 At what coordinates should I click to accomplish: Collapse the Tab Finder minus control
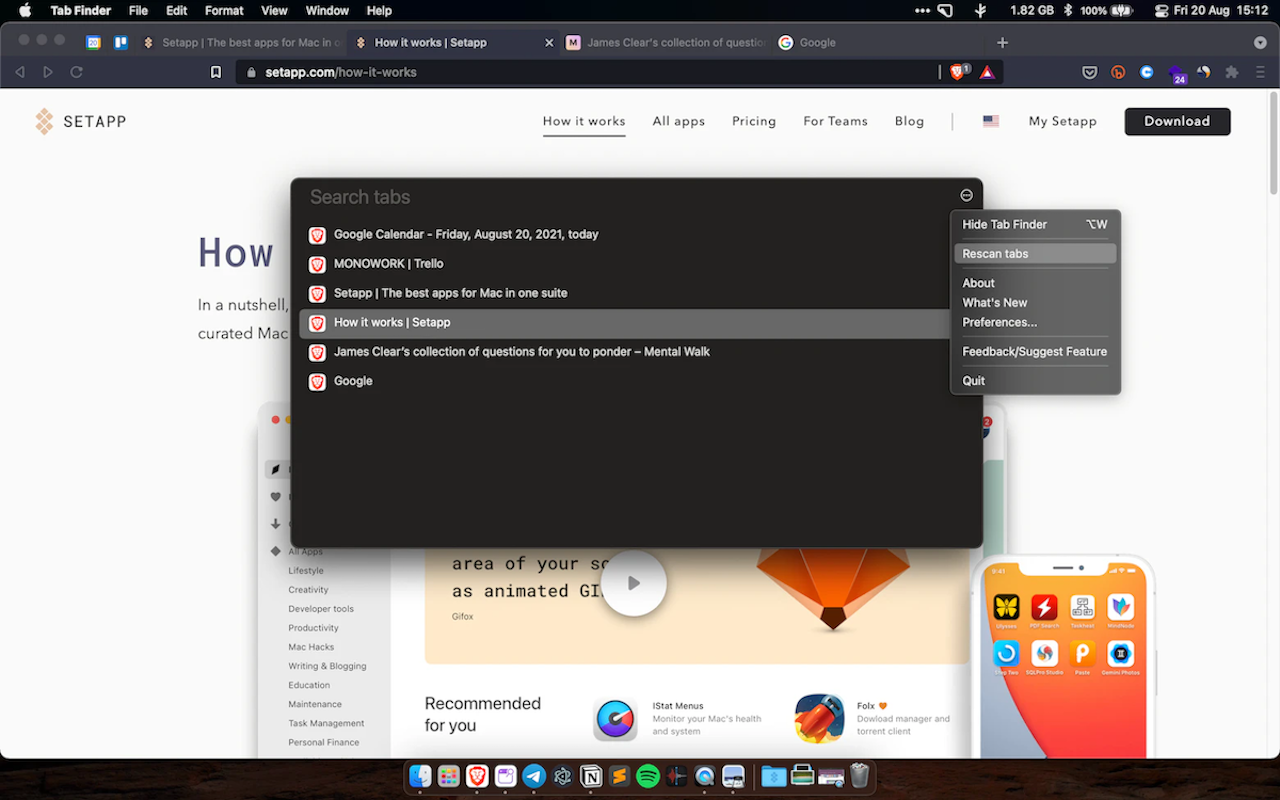tap(966, 194)
